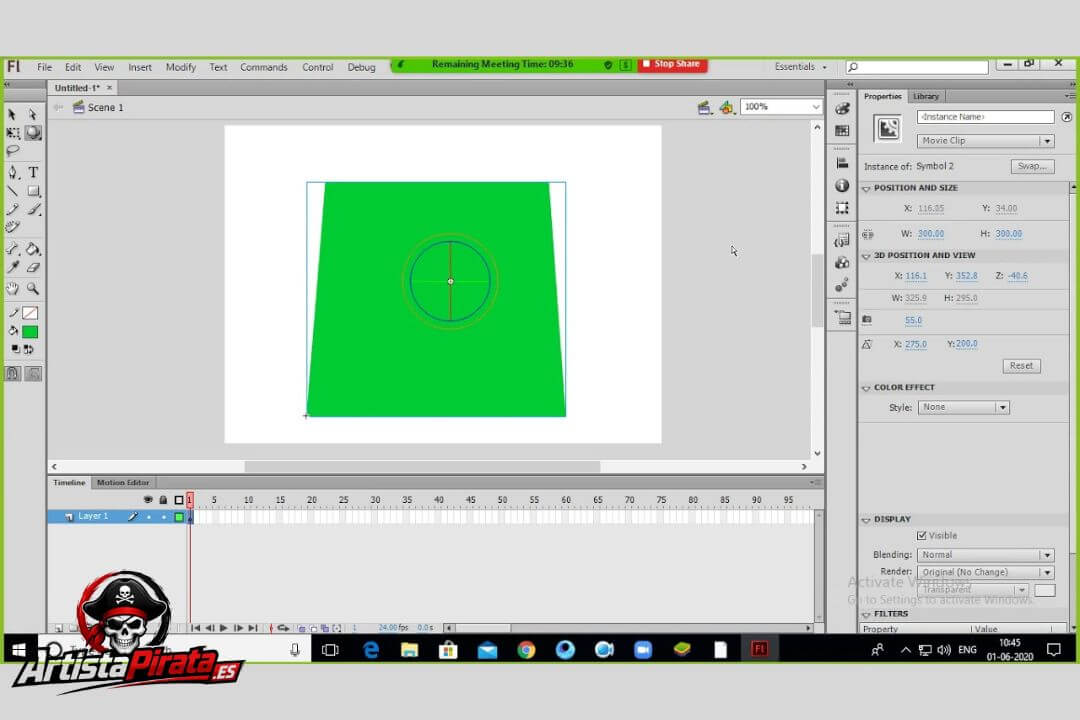Open the Render Original (No Change) dropdown
Viewport: 1080px width, 720px height.
click(x=986, y=572)
